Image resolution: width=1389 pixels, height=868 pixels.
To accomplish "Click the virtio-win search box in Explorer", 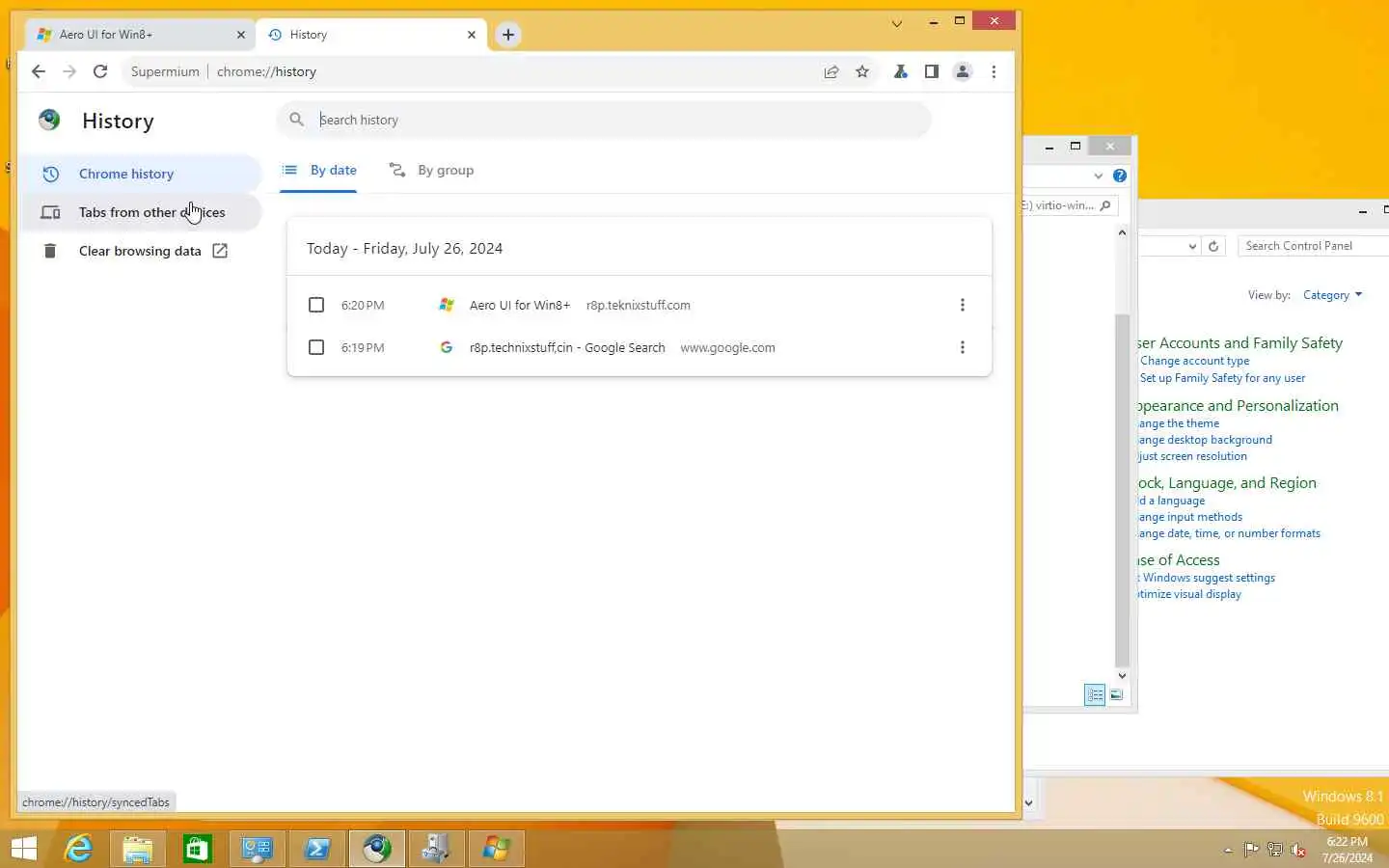I will click(x=1071, y=205).
